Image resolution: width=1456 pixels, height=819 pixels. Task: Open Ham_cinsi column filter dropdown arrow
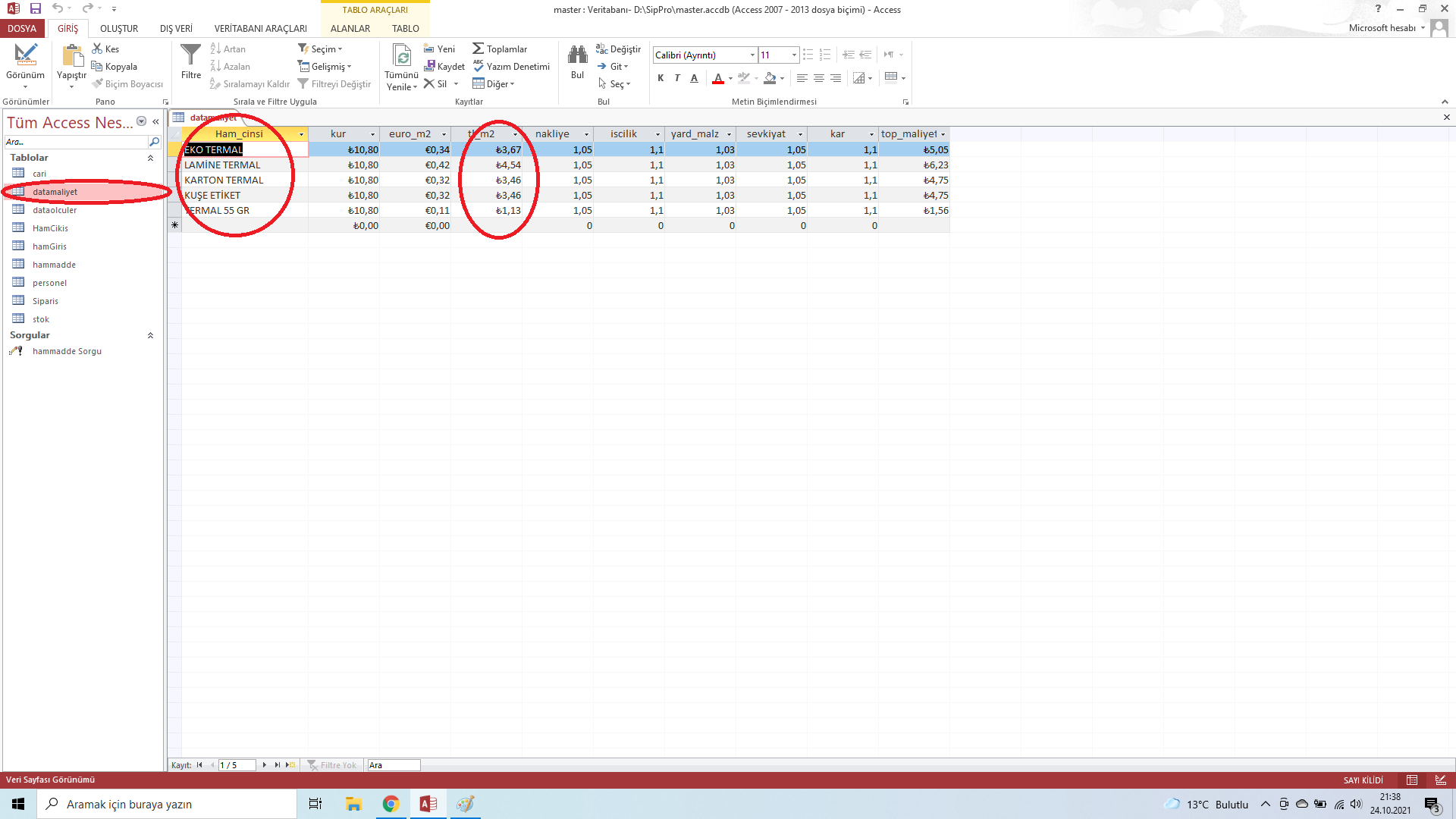301,134
